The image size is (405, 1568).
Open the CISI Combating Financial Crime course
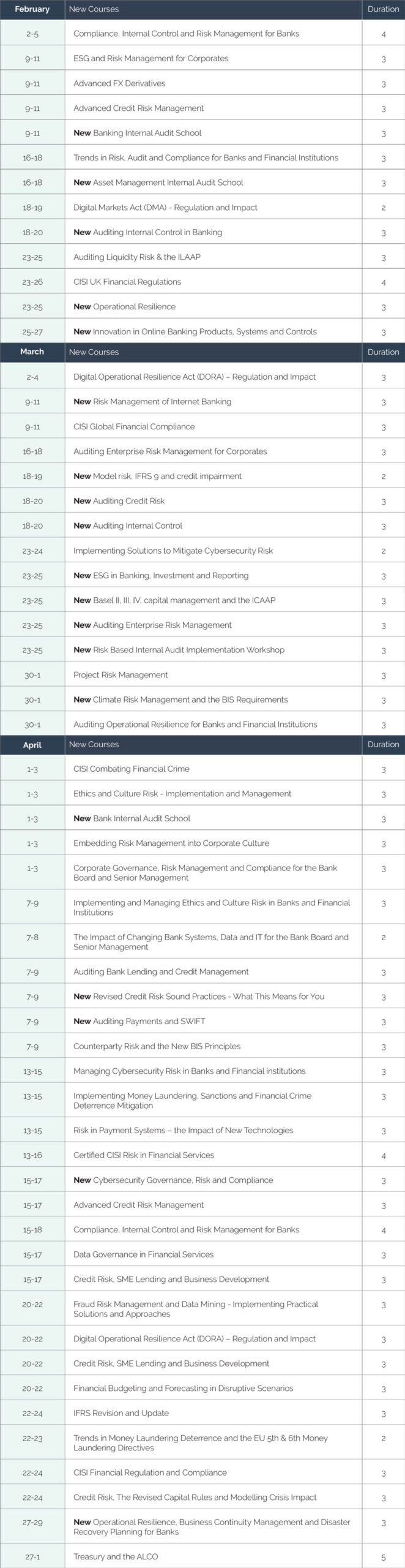pyautogui.click(x=132, y=769)
